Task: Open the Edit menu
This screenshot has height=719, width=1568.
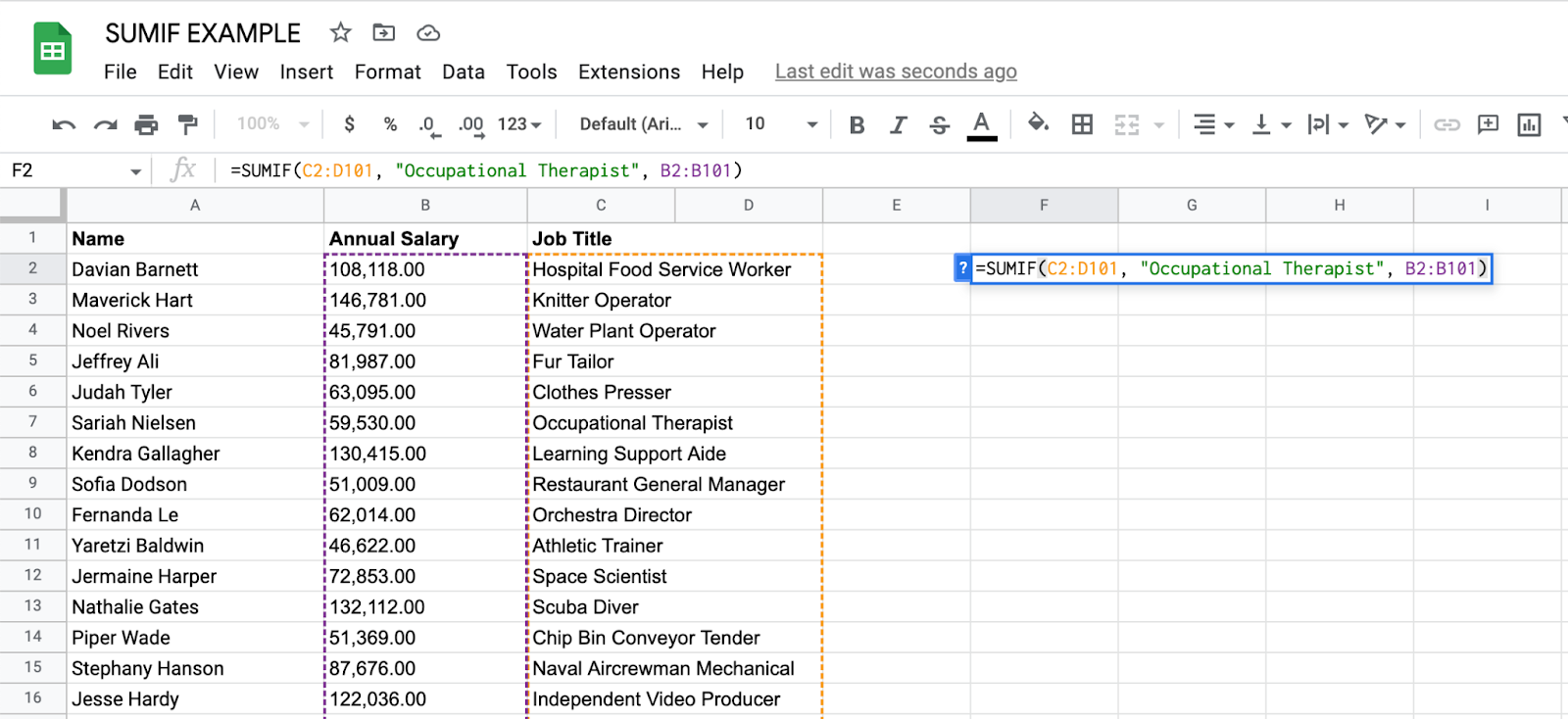Action: click(175, 72)
